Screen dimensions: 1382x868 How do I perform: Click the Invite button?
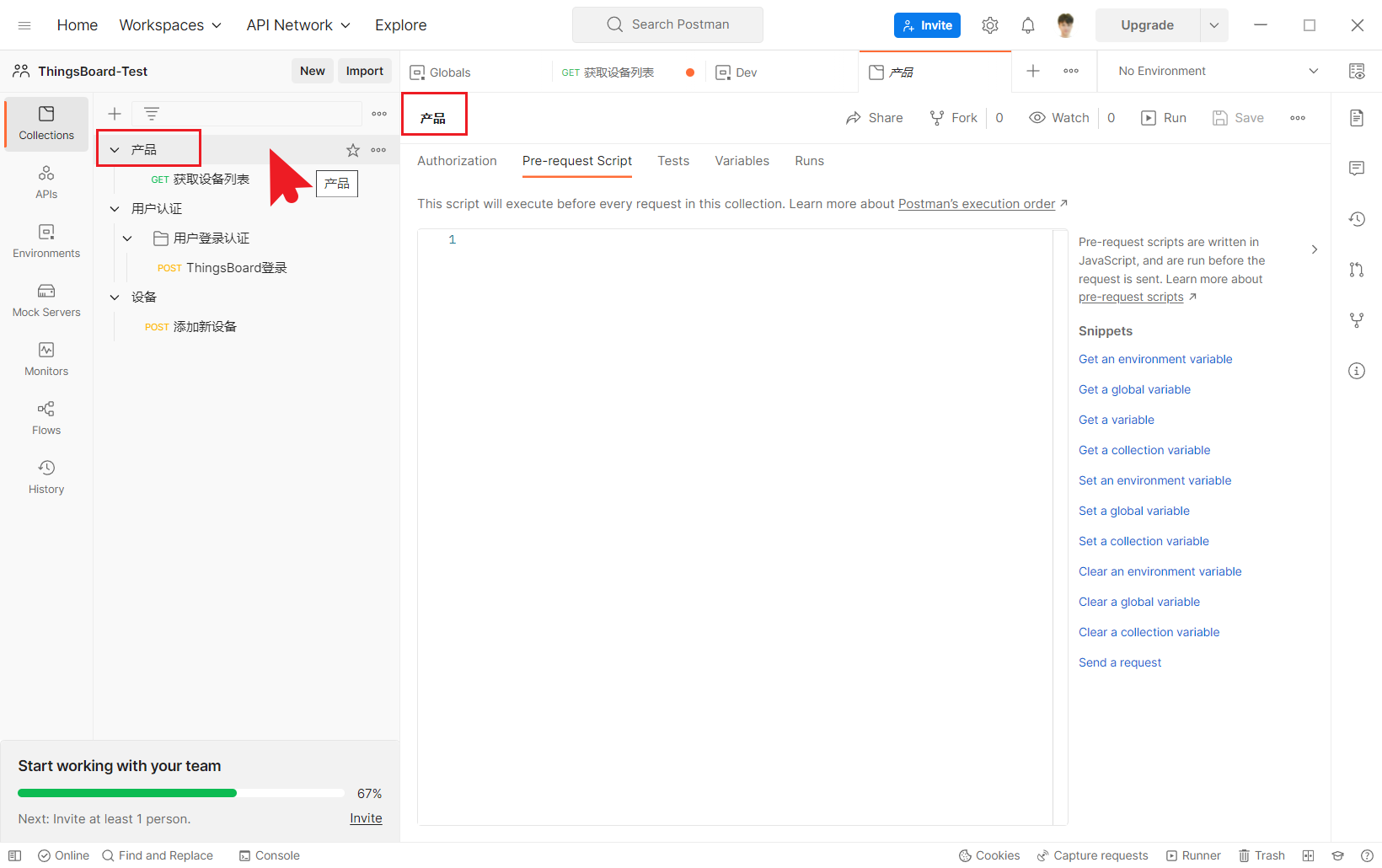[x=927, y=25]
